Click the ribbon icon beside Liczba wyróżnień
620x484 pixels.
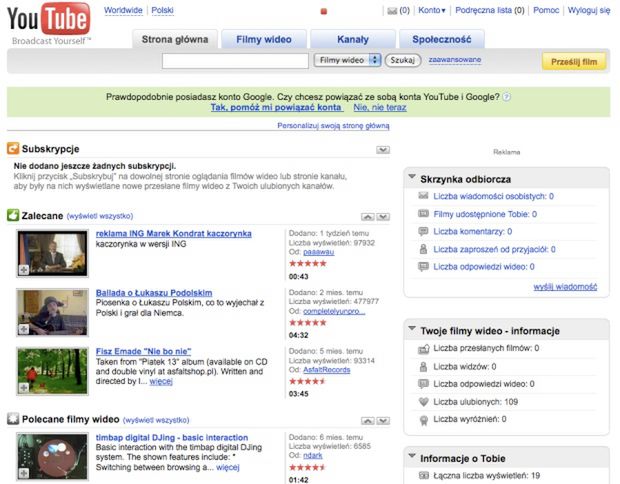coord(423,420)
